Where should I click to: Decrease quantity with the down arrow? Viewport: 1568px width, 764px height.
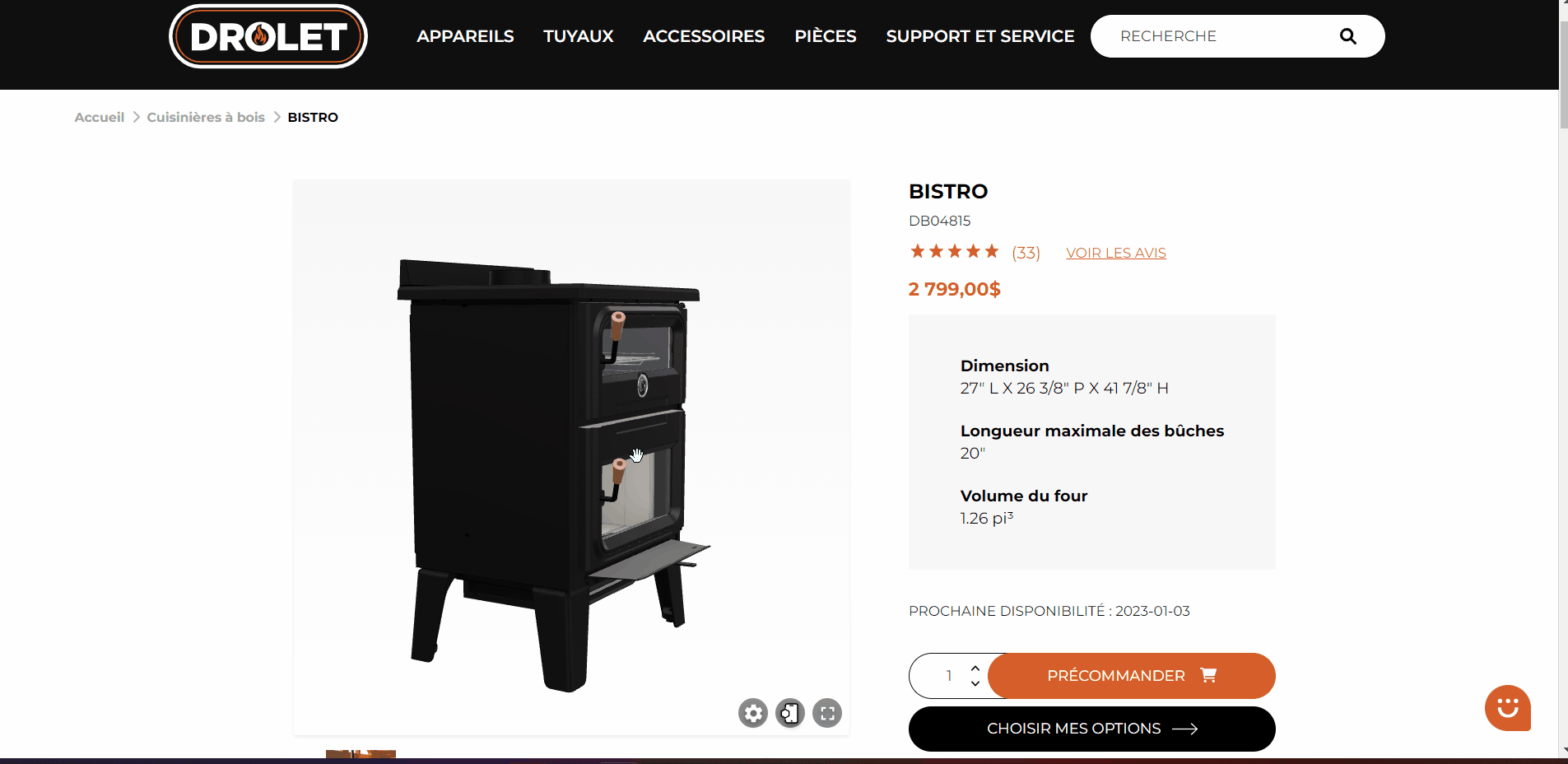[x=975, y=683]
